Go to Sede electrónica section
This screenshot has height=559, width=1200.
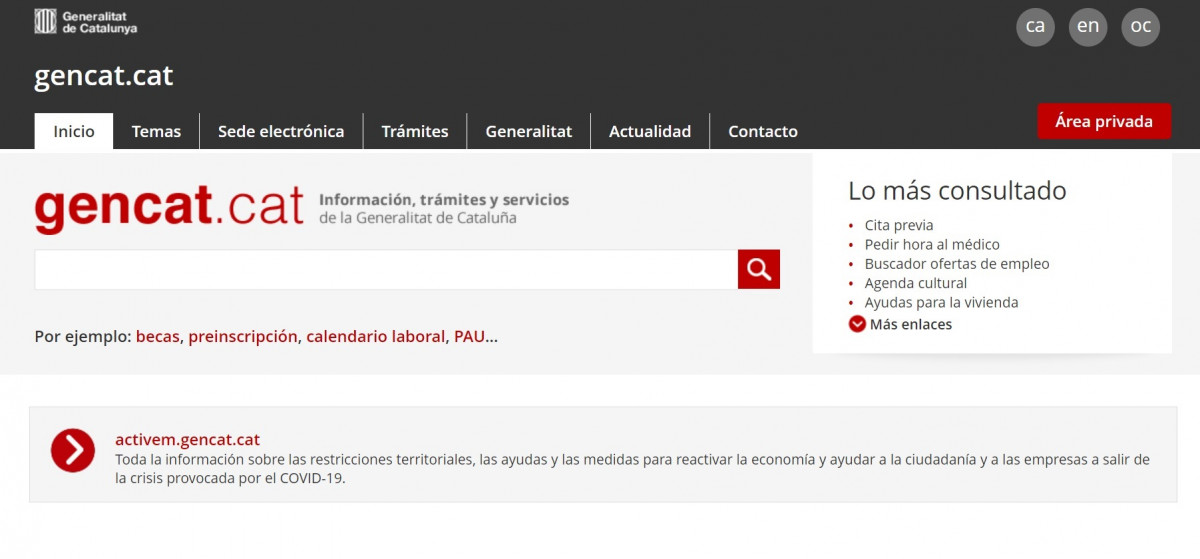pyautogui.click(x=281, y=131)
